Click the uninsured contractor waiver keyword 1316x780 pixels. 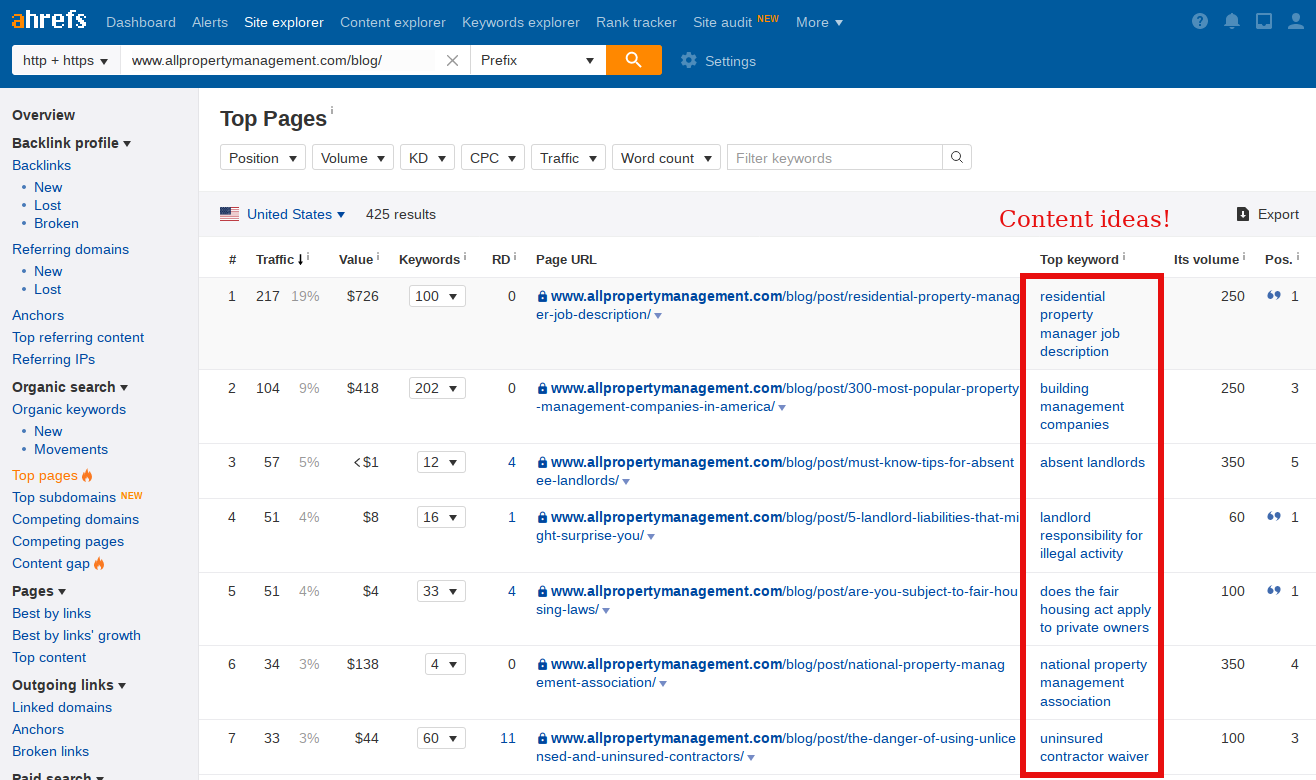coord(1094,747)
